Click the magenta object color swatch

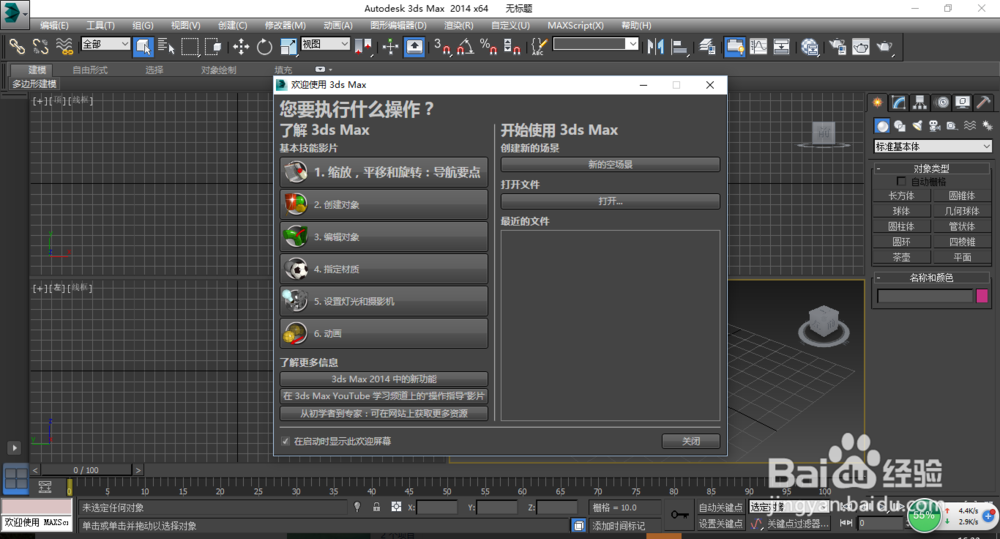(982, 295)
